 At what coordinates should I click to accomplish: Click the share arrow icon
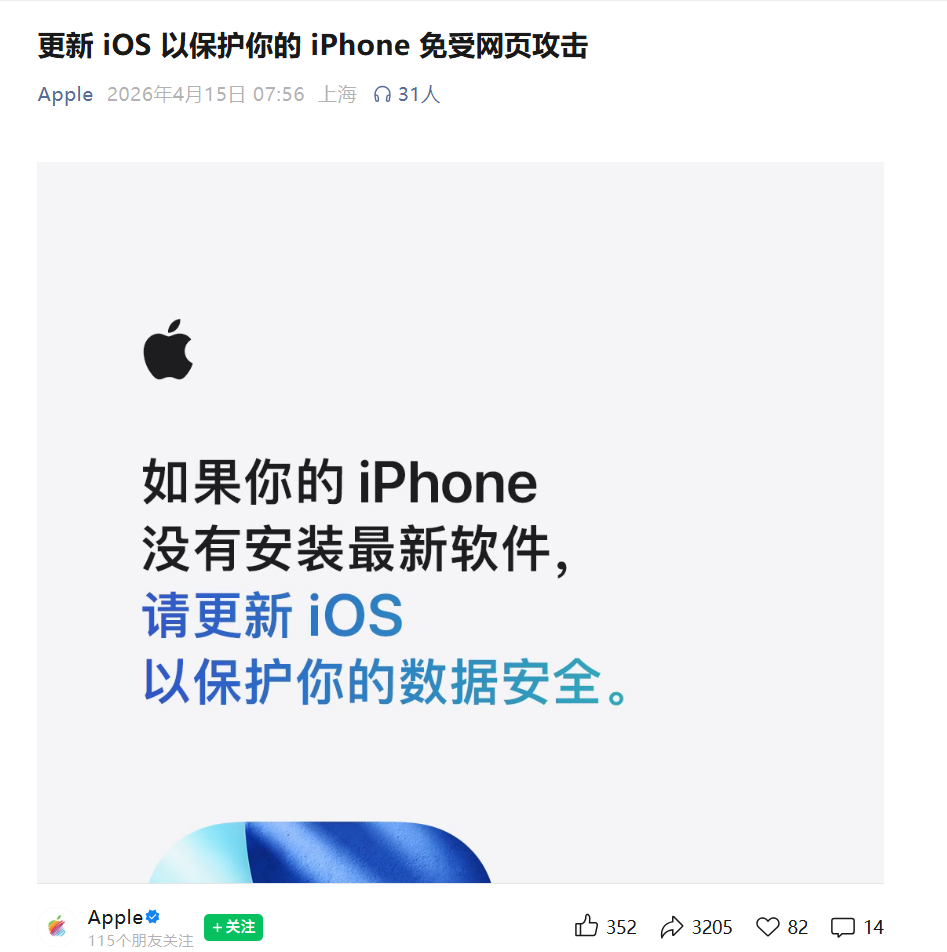pos(671,927)
